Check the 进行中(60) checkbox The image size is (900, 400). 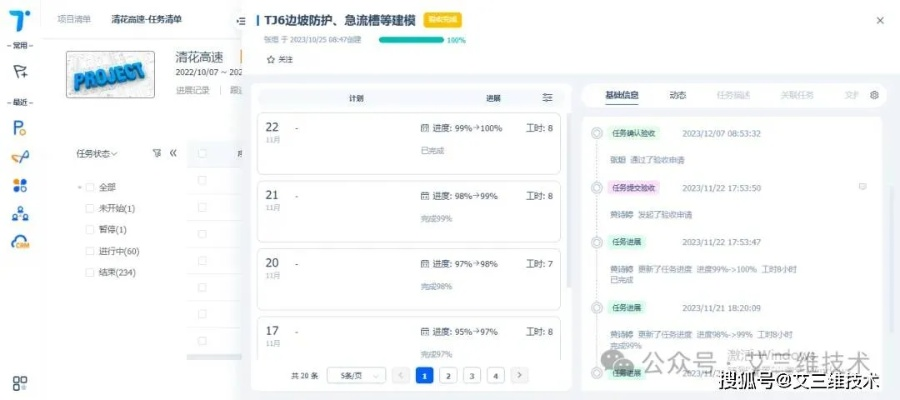90,251
